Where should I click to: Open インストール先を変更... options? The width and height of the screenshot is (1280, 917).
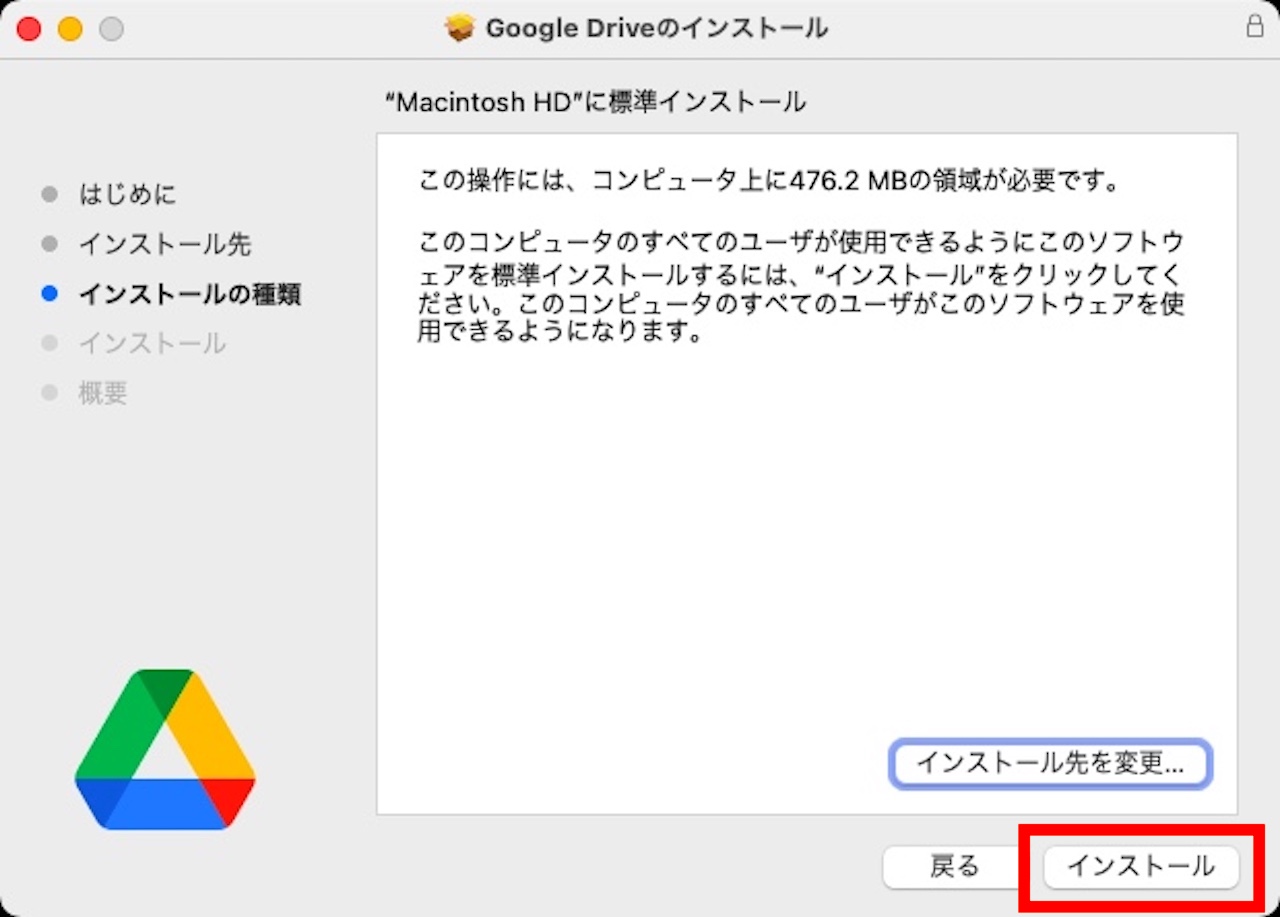(x=1050, y=764)
